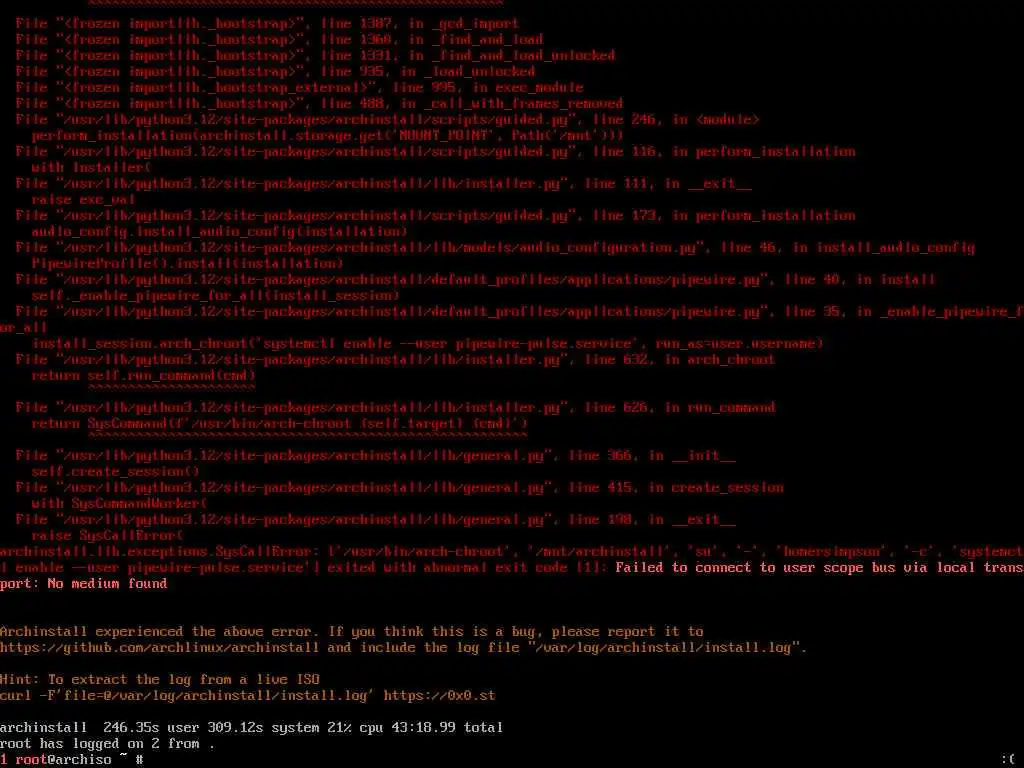Click the 'PipewireProfile().install(installation)' line

[x=187, y=264]
